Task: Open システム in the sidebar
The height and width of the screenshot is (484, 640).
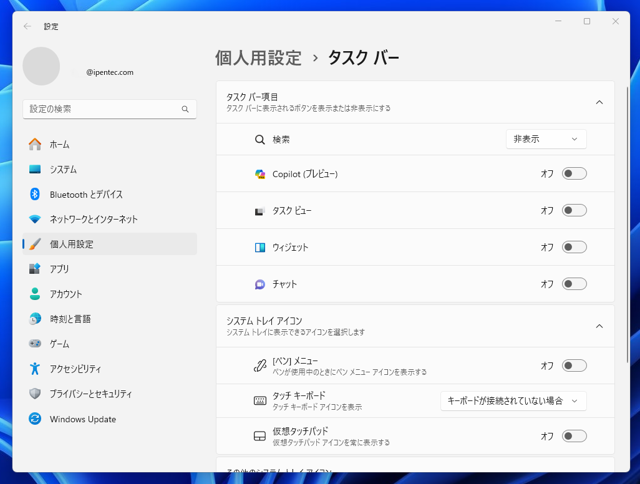Action: (x=109, y=169)
